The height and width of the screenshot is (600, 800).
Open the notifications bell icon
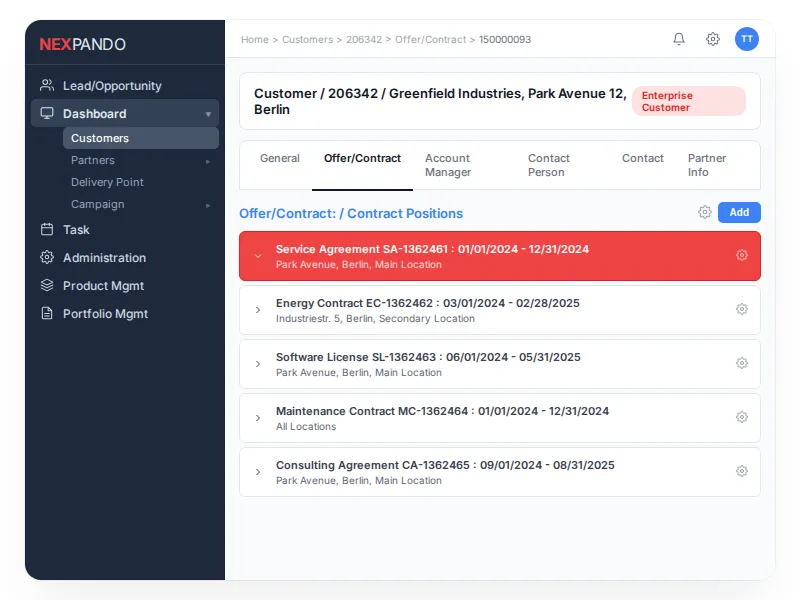tap(679, 39)
